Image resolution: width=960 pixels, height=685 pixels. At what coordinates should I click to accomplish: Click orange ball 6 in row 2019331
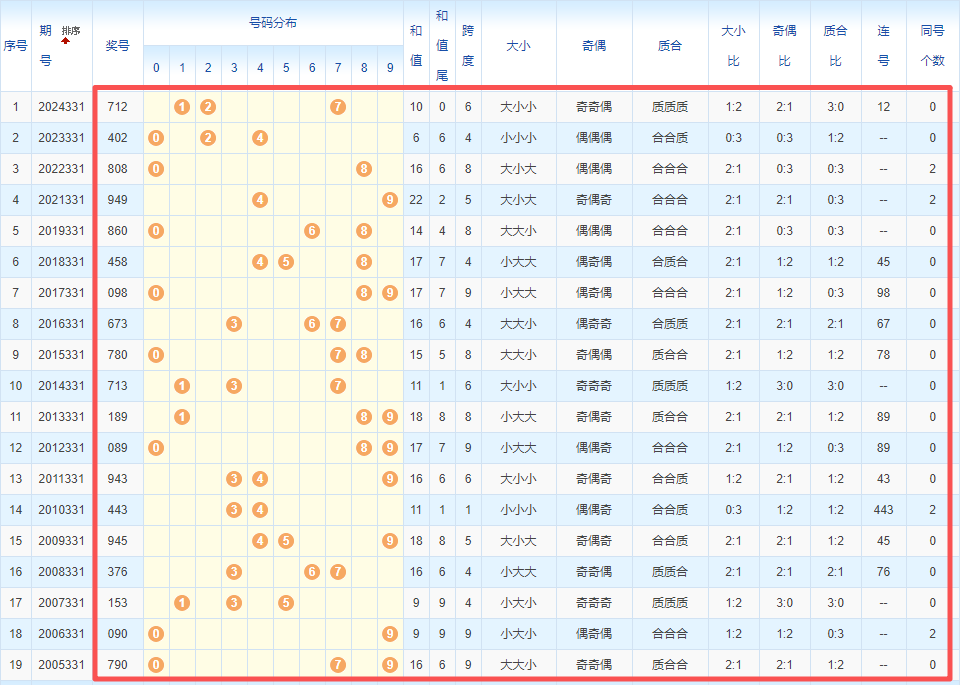point(312,231)
